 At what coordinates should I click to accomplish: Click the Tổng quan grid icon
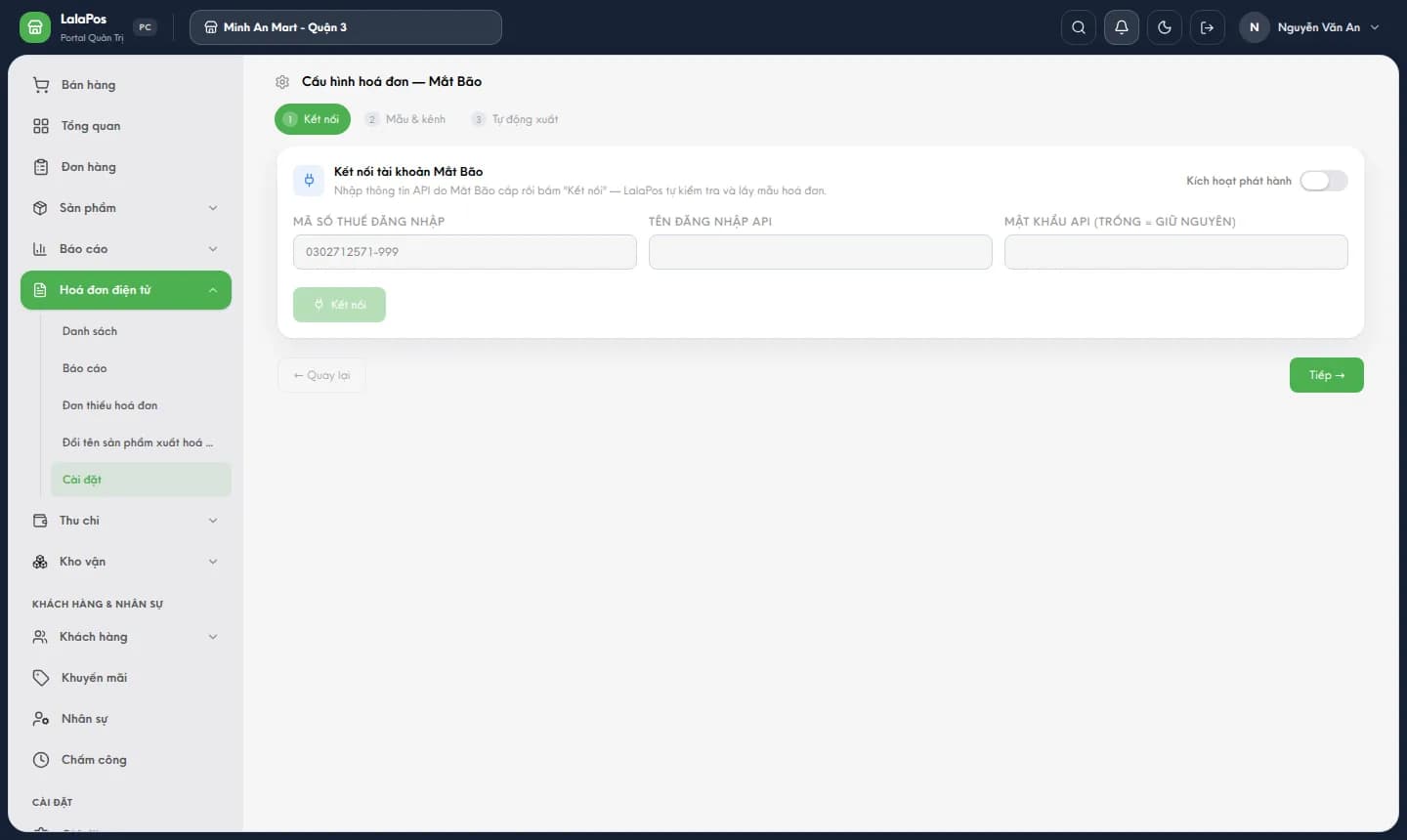(x=41, y=126)
